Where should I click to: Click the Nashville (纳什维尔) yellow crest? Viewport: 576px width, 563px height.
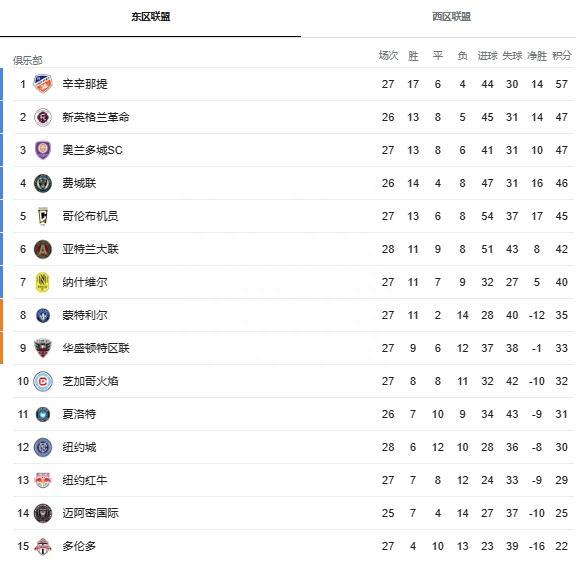pos(43,282)
